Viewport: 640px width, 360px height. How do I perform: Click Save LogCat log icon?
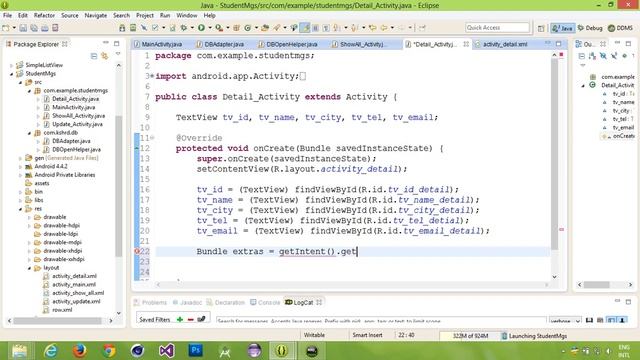pyautogui.click(x=589, y=320)
